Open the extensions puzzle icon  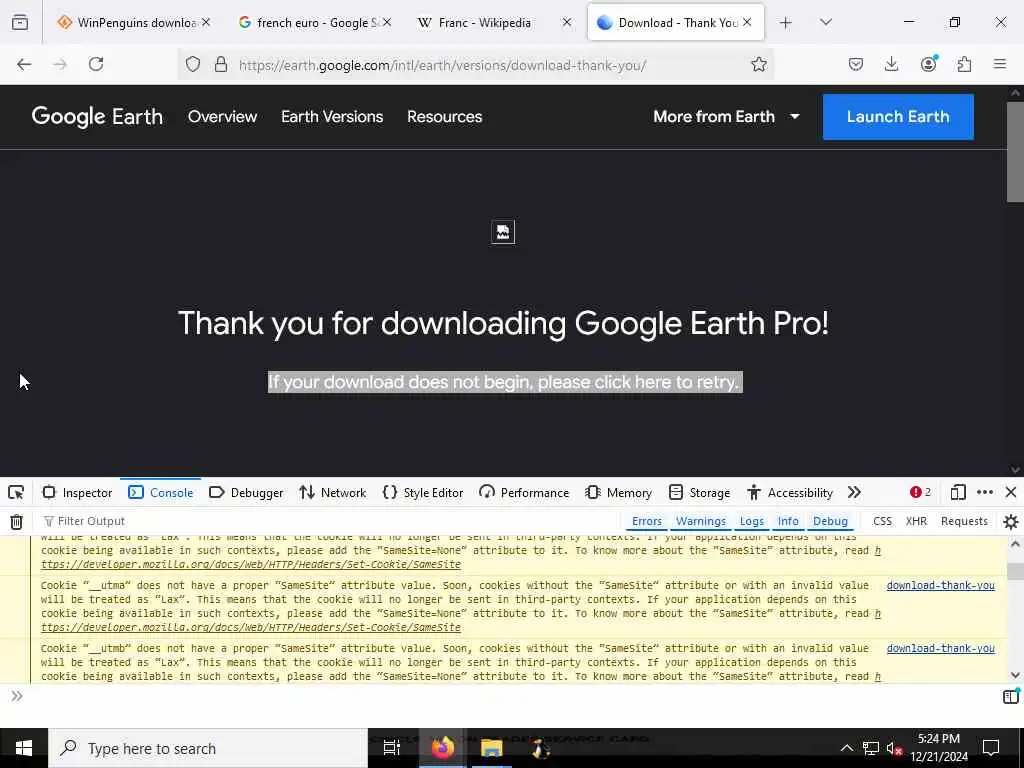tap(964, 64)
